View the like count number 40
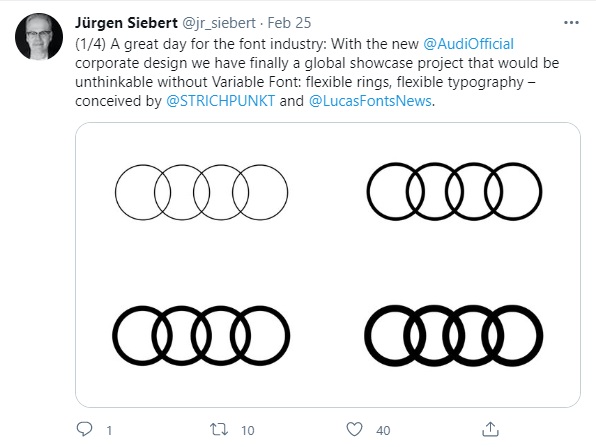 (x=383, y=431)
